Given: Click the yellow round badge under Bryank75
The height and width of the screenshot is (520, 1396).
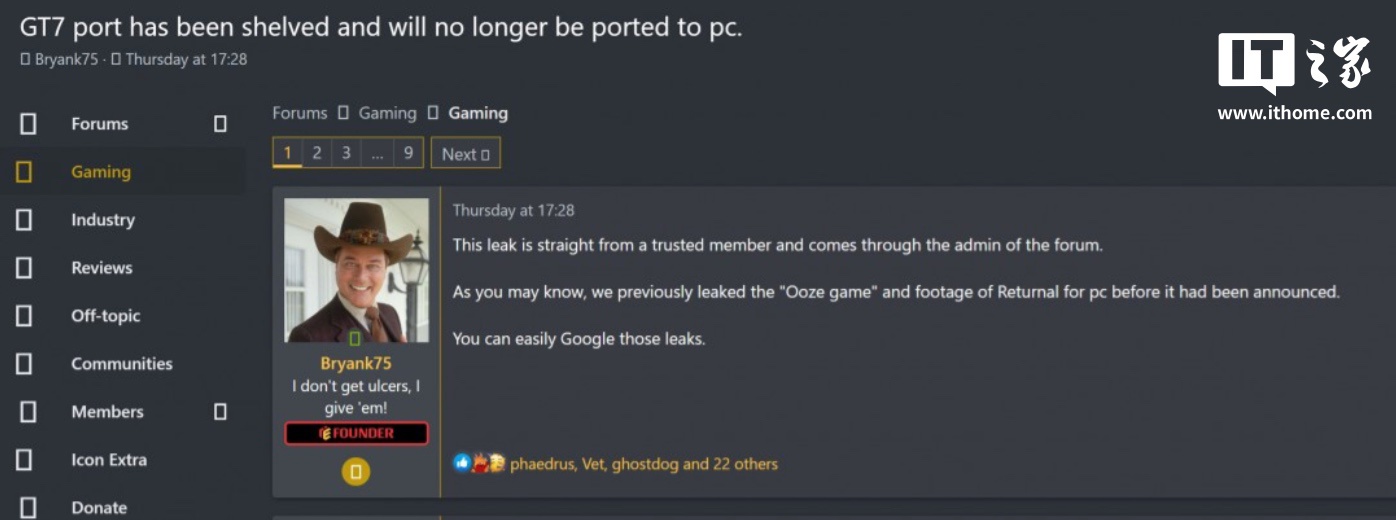Looking at the screenshot, I should tap(355, 471).
